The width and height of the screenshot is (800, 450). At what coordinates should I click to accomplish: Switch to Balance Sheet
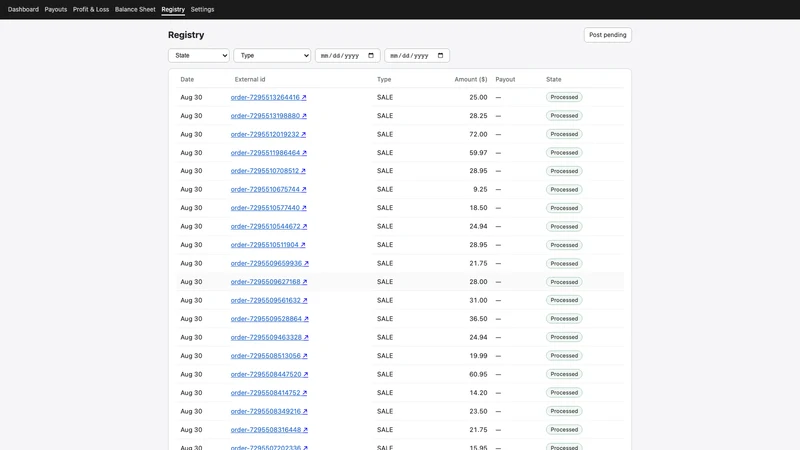(x=135, y=9)
